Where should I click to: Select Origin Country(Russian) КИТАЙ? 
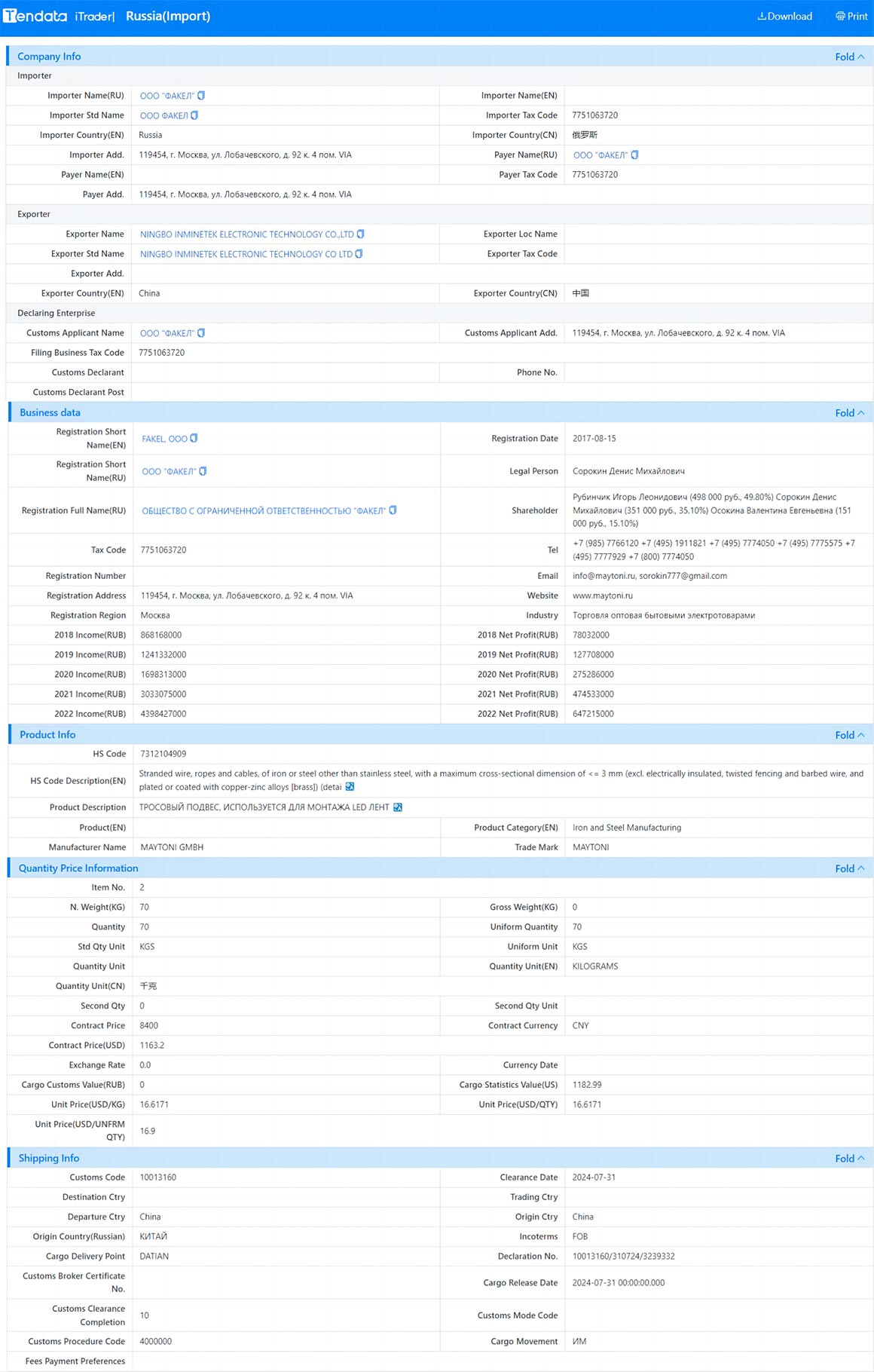coord(154,1237)
